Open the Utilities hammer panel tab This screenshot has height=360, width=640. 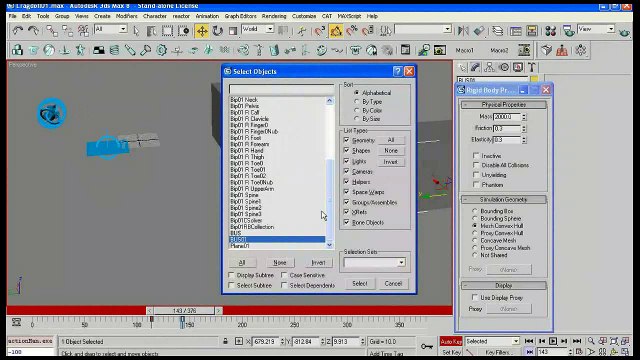point(531,67)
